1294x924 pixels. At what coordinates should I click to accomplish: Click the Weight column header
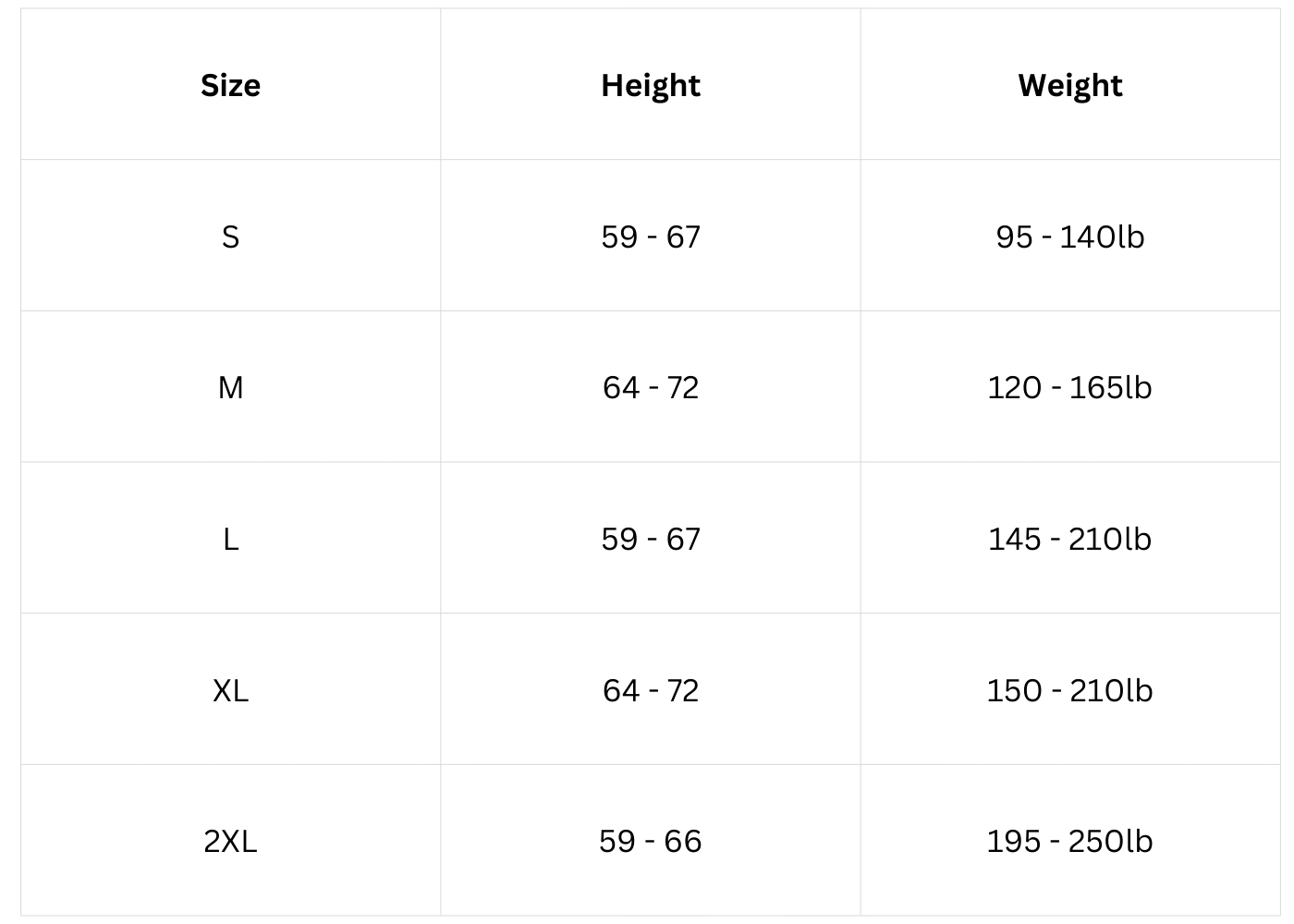point(1070,85)
